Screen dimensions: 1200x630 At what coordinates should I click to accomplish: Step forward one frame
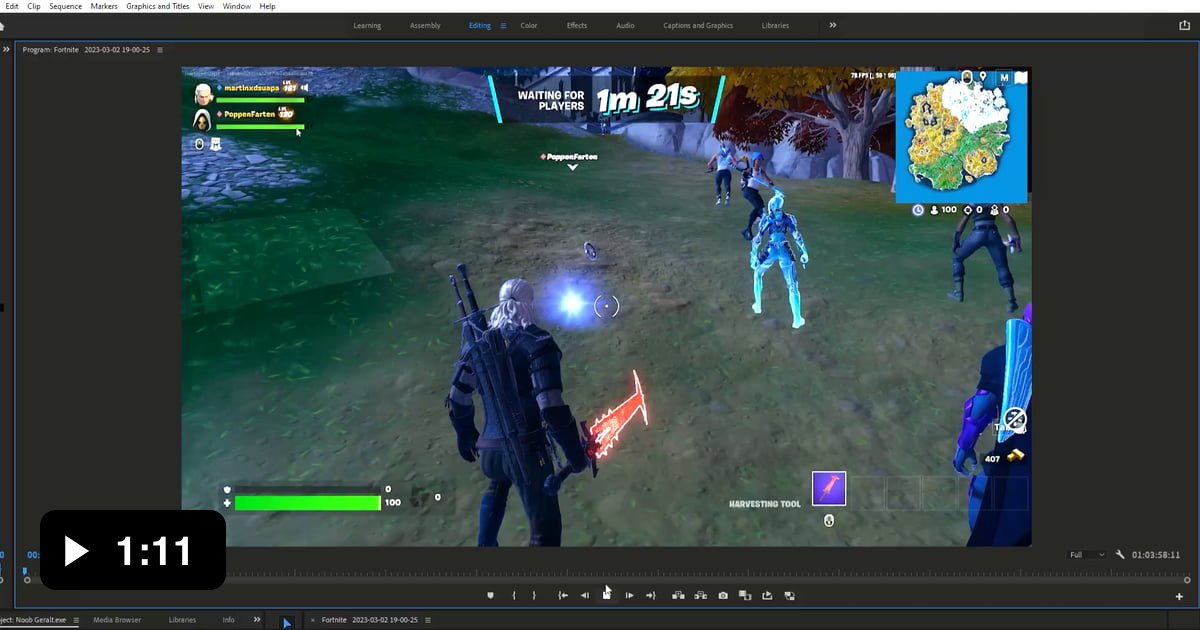click(629, 595)
